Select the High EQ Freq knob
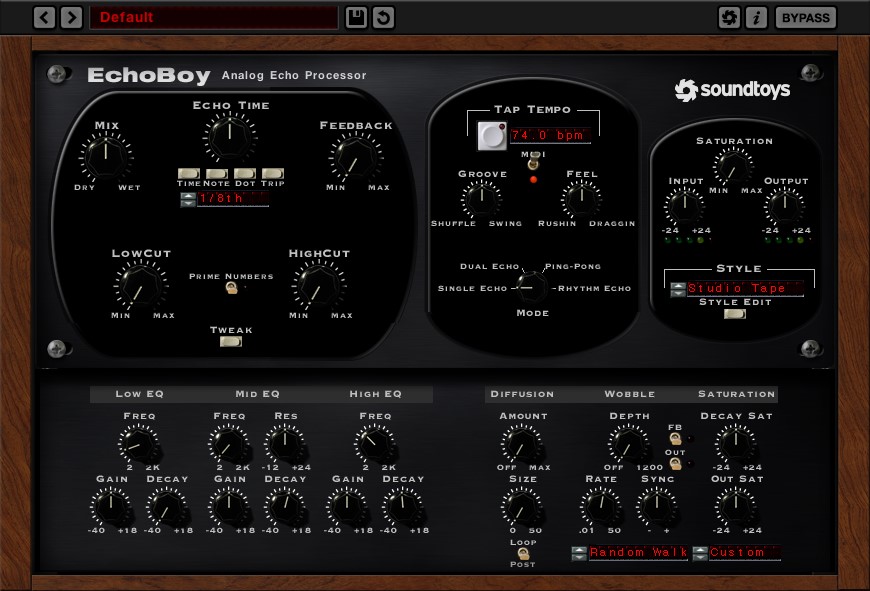 tap(375, 443)
